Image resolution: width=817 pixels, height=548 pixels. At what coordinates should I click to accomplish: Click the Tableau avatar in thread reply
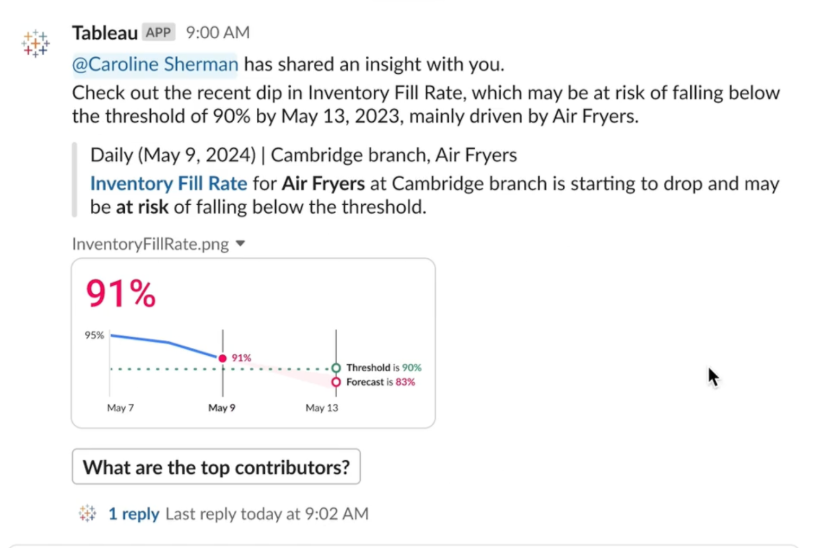coord(88,513)
